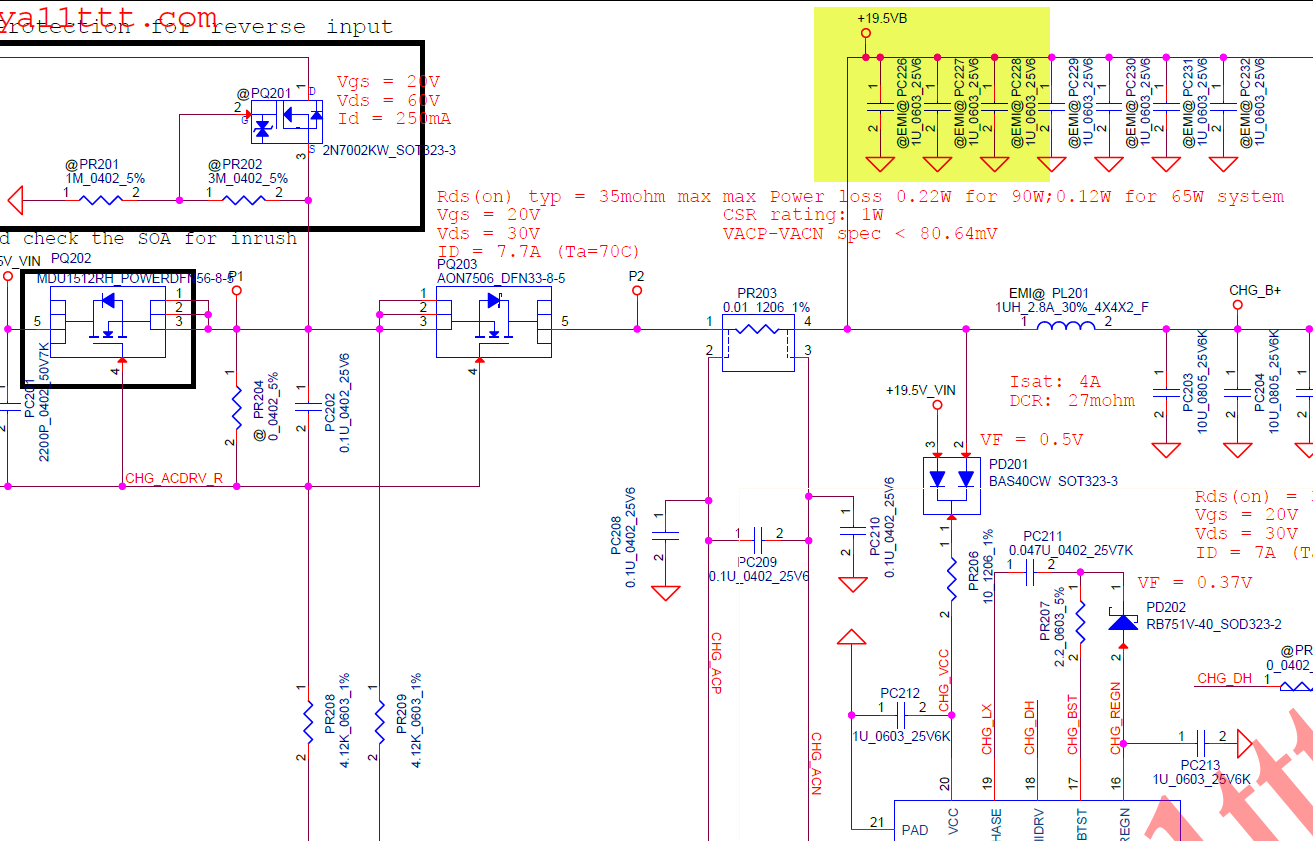This screenshot has width=1313, height=841.
Task: Select the 'Rds(on) typ = 35mohm max' note
Action: click(570, 197)
